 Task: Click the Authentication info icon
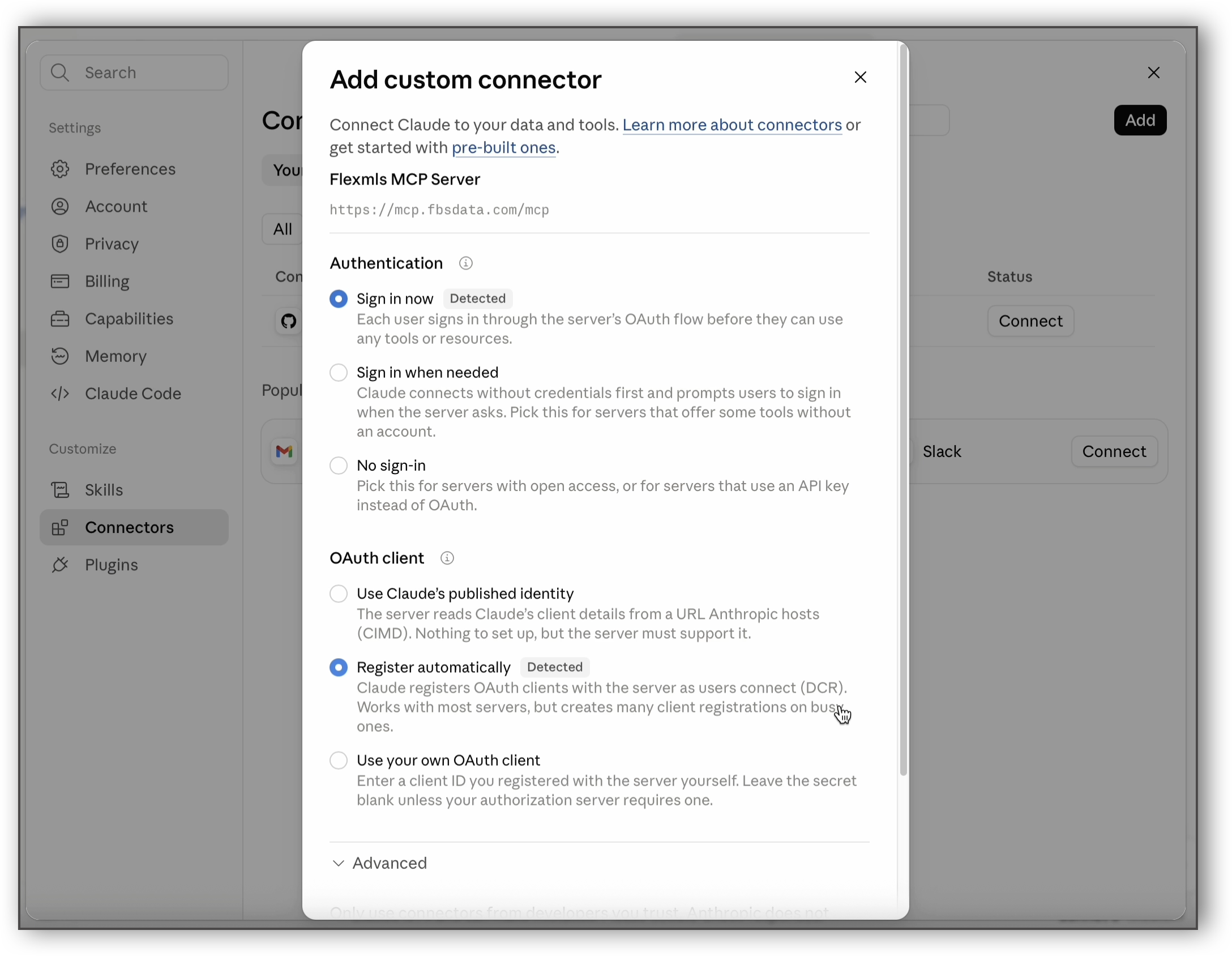pyautogui.click(x=465, y=263)
